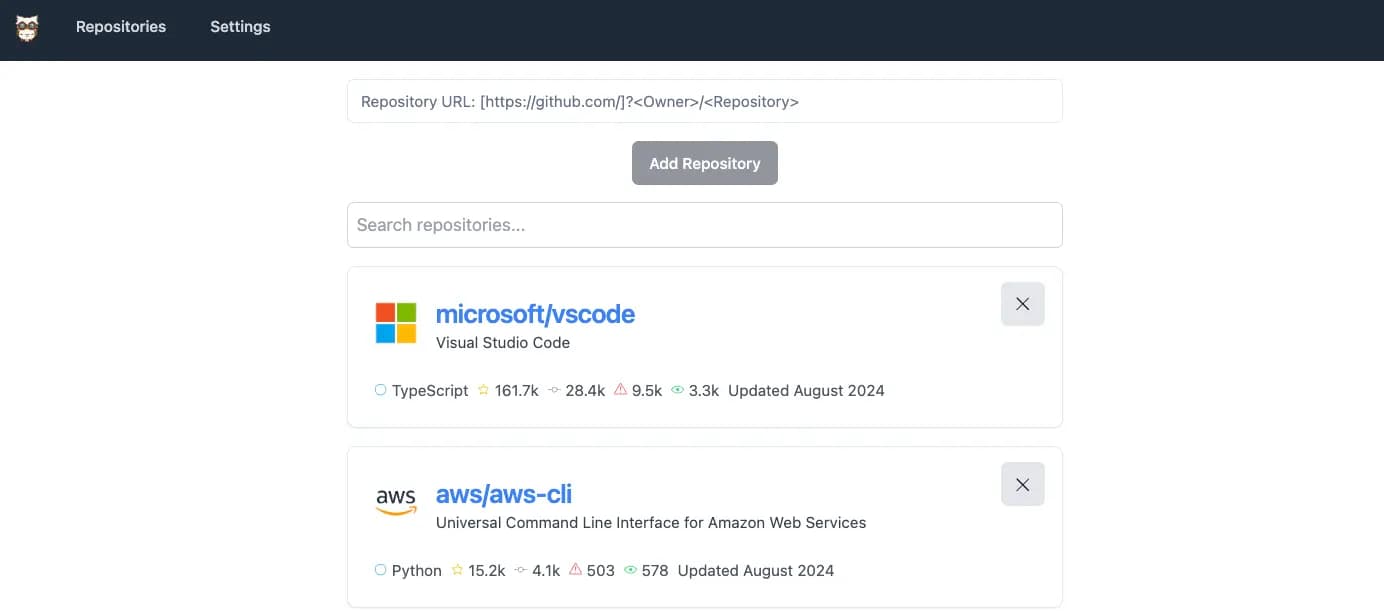Viewport: 1384px width, 614px height.
Task: Click the "15.2k" star count
Action: point(487,570)
